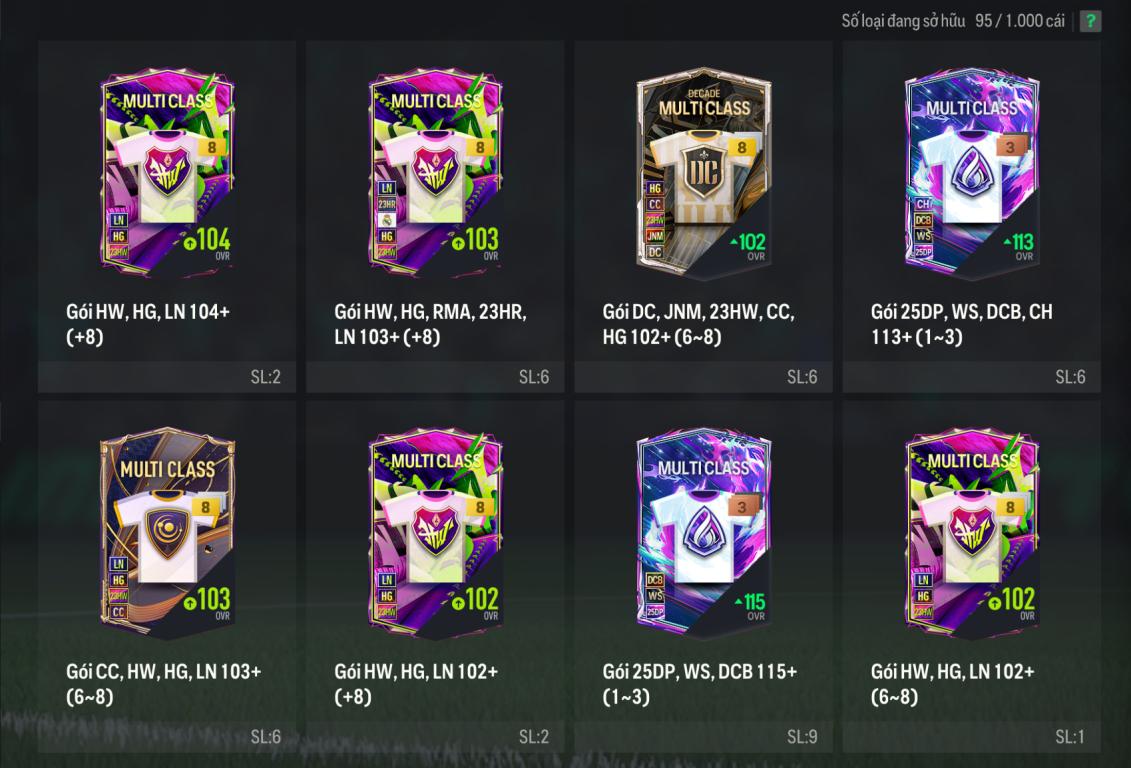Viewport: 1131px width, 768px height.
Task: Open the Gói HW, HG, LN 104+ (+8) pack card
Action: click(167, 216)
